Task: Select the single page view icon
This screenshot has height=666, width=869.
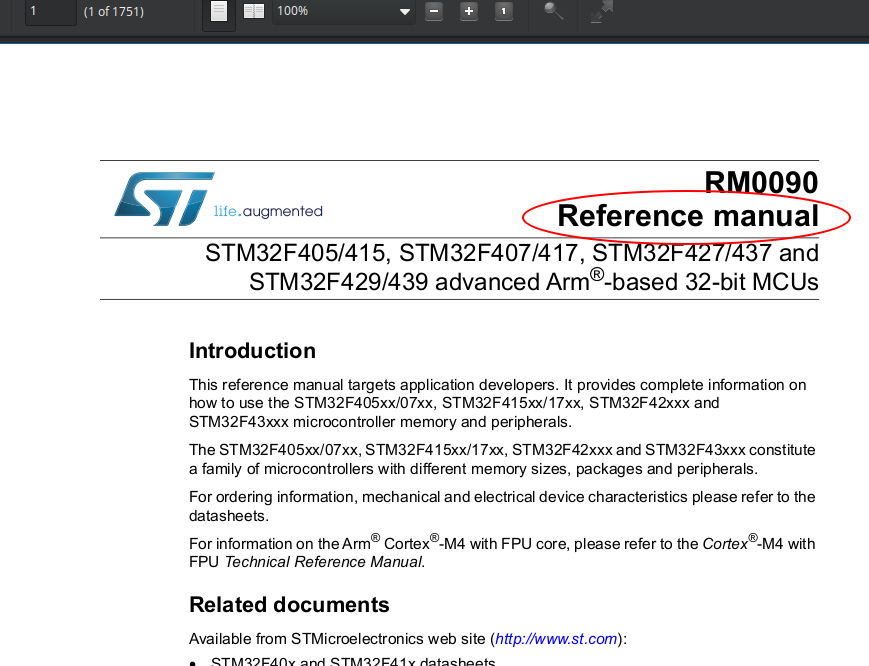Action: 218,11
